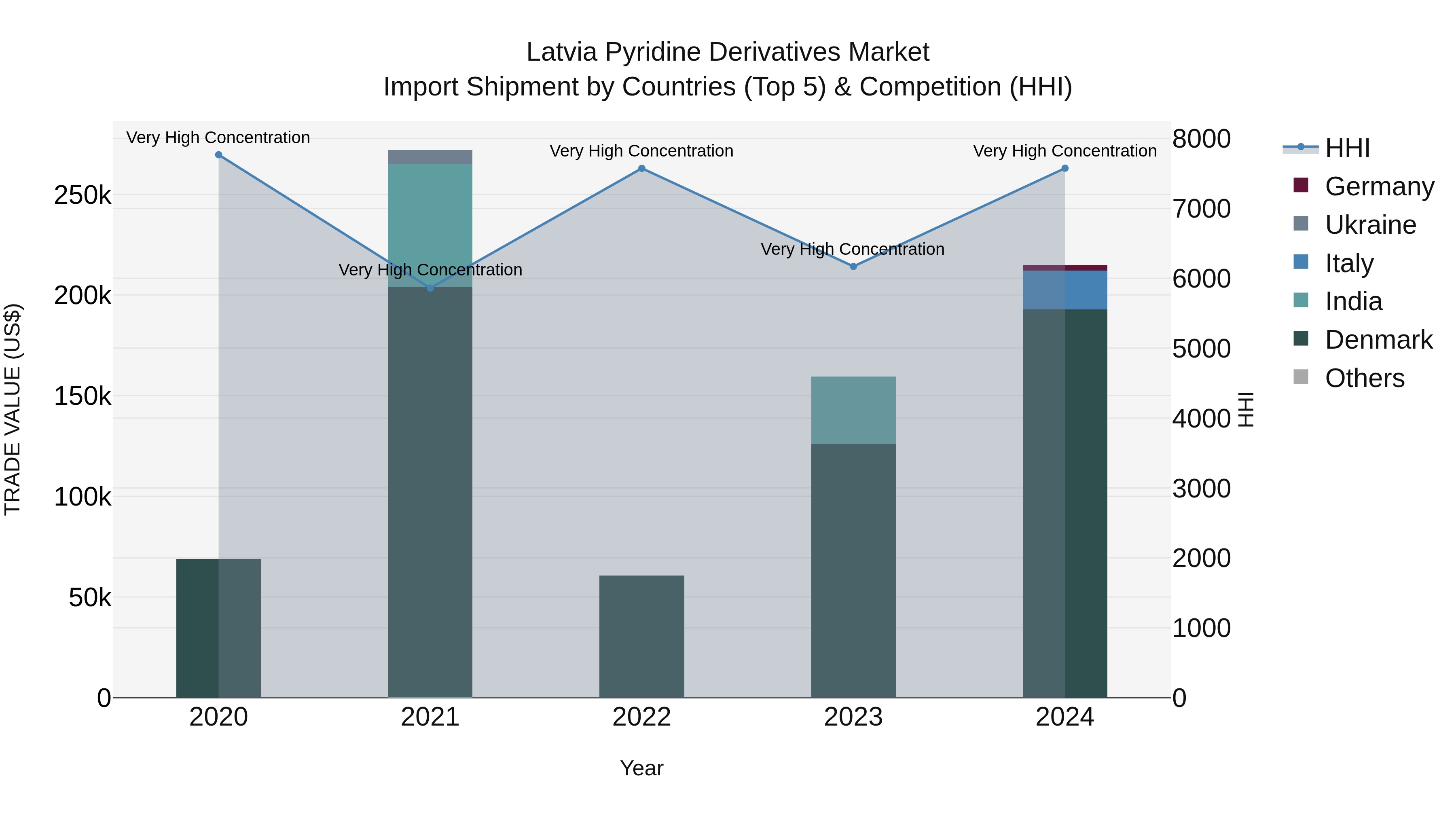
Task: Toggle the Denmark legend entry
Action: click(x=1363, y=340)
